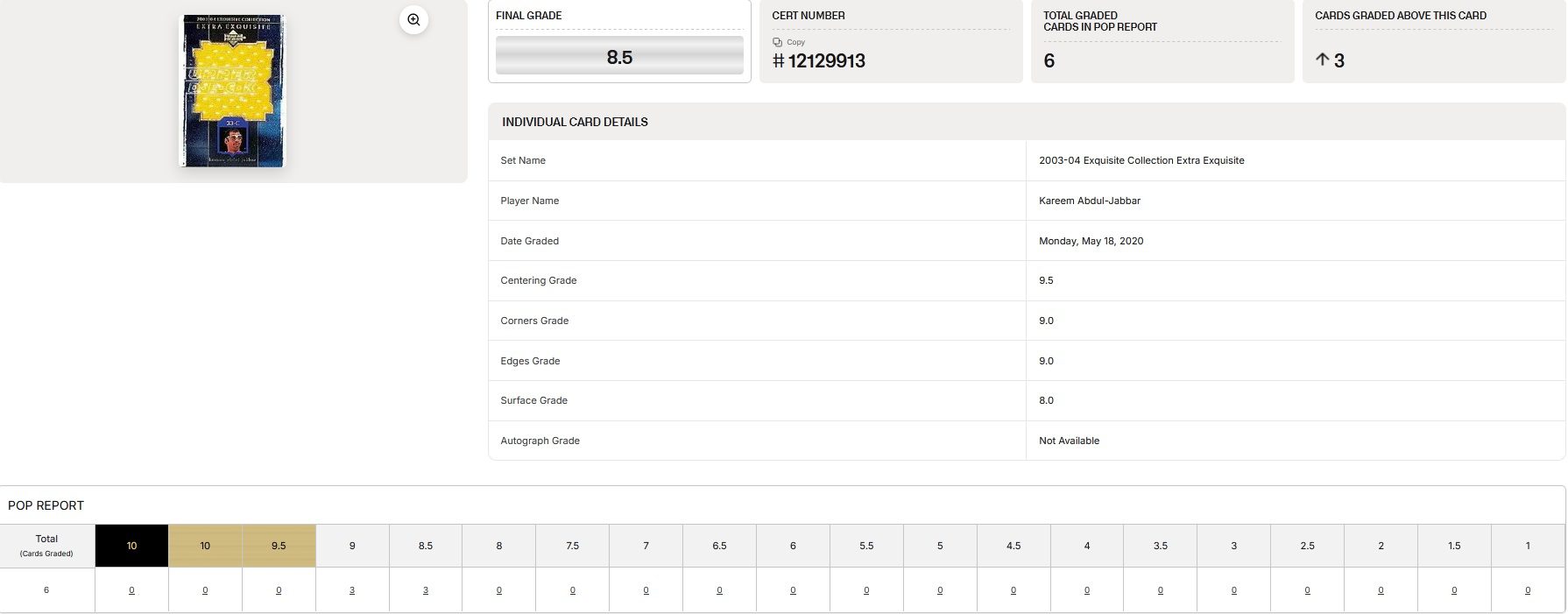Click the magnifier zoom icon on card image
The height and width of the screenshot is (614, 1568).
click(x=413, y=19)
